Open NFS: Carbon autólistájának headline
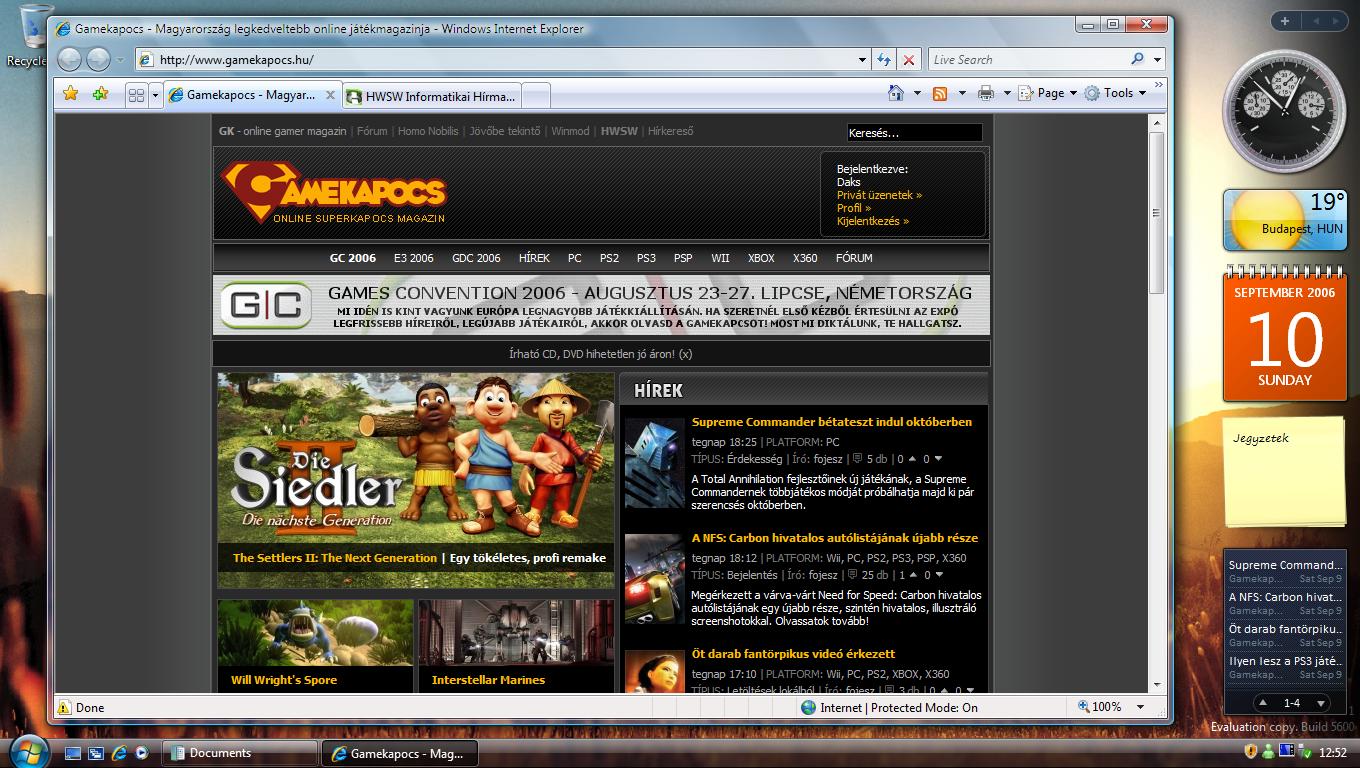Image resolution: width=1360 pixels, height=768 pixels. click(835, 538)
